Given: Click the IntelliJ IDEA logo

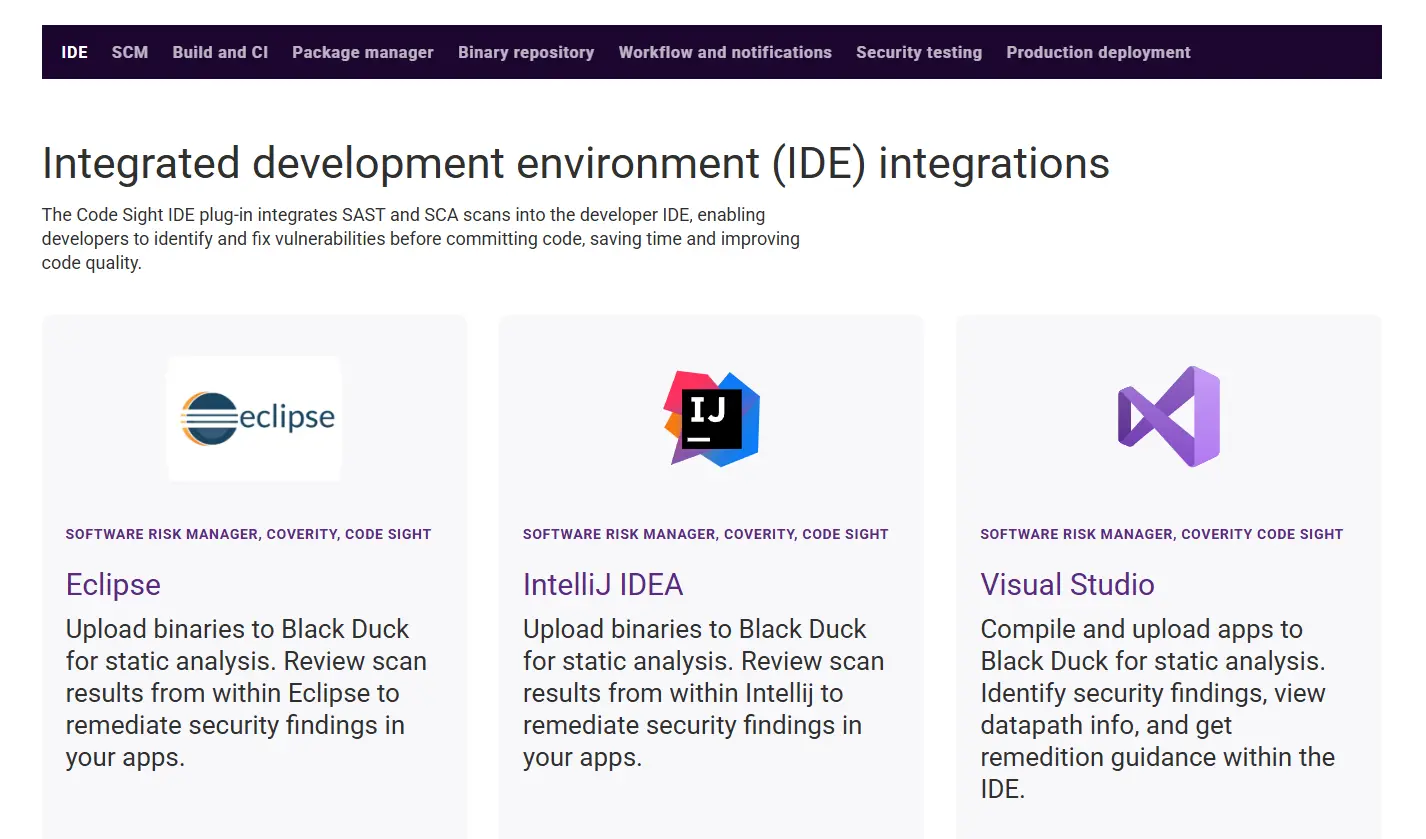Looking at the screenshot, I should tap(711, 418).
